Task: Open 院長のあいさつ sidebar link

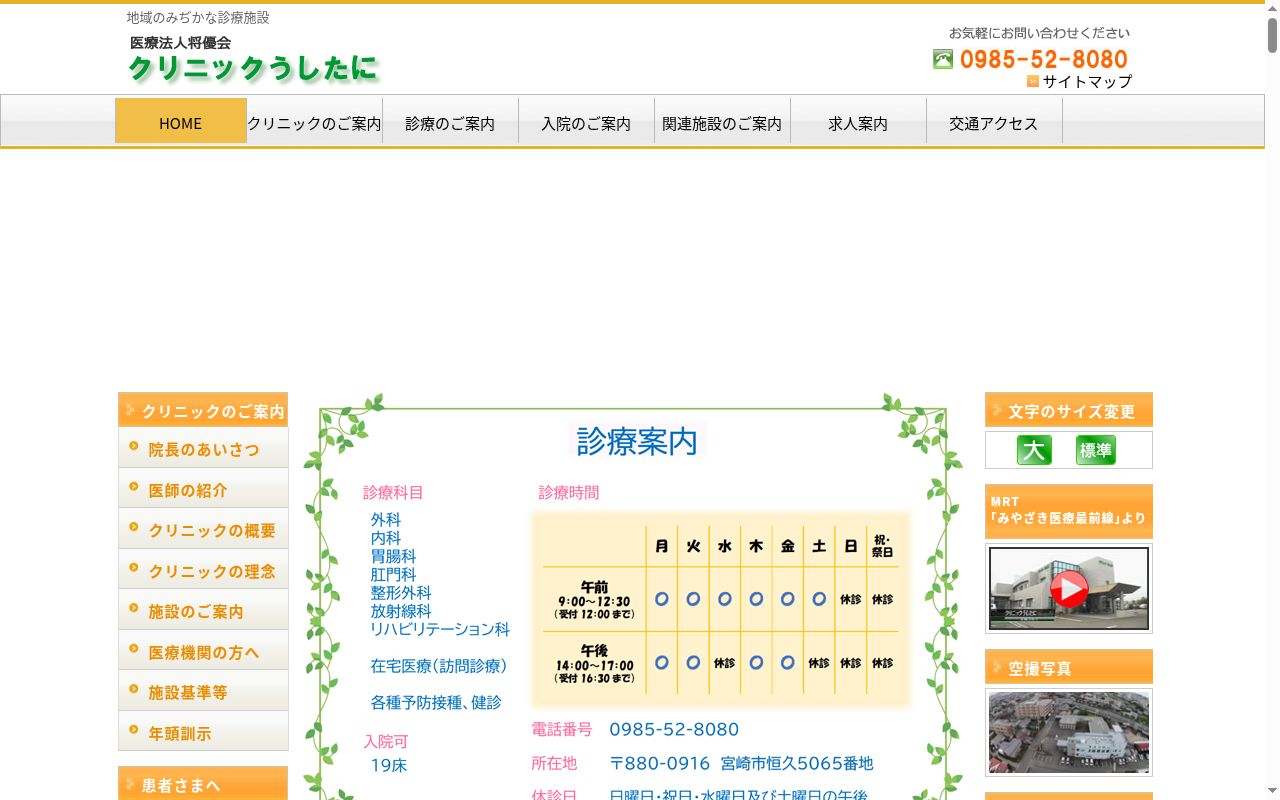Action: [x=203, y=449]
